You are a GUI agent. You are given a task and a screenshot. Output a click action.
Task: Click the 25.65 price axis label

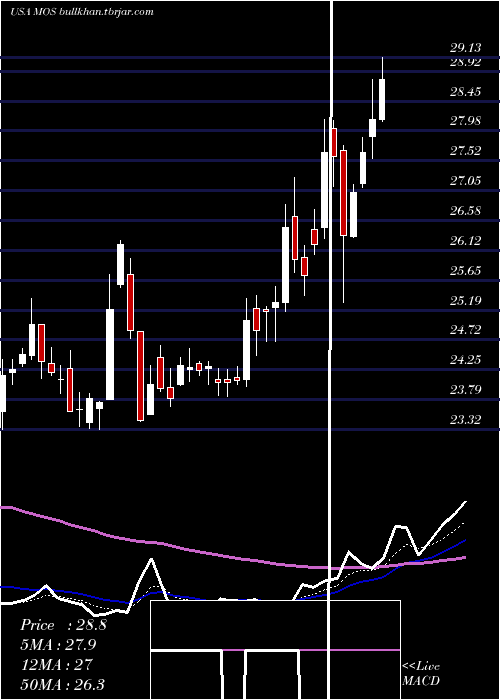coord(466,271)
